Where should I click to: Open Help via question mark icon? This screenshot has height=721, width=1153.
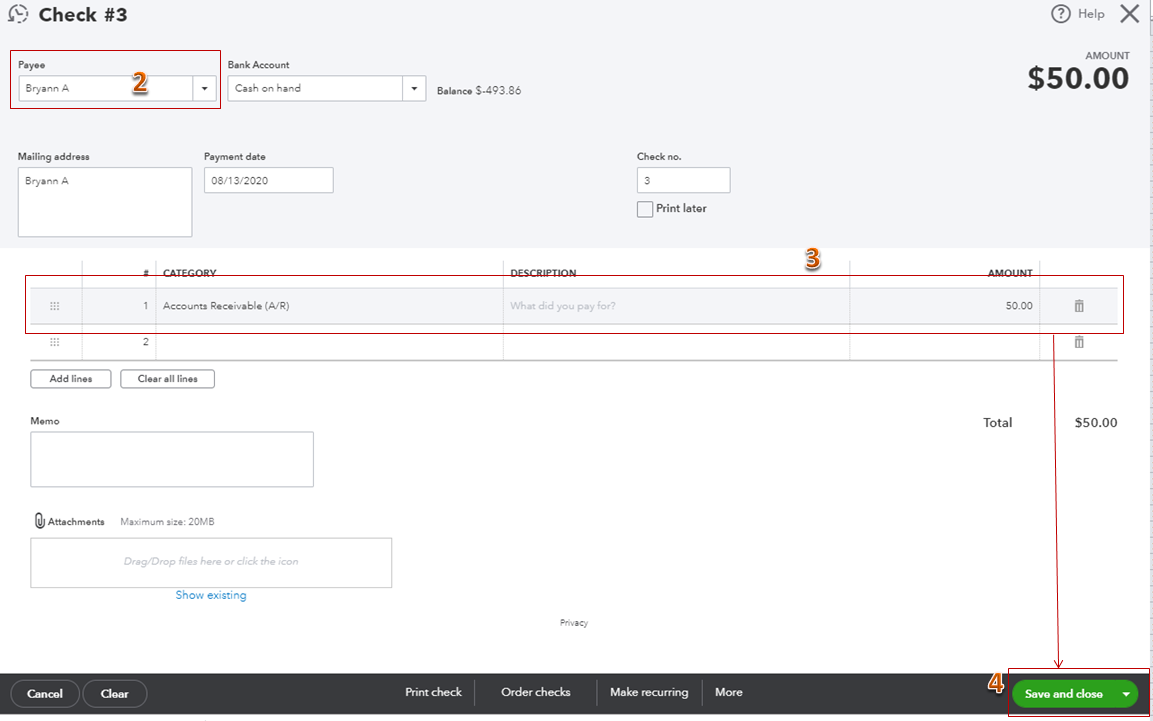(x=1061, y=14)
